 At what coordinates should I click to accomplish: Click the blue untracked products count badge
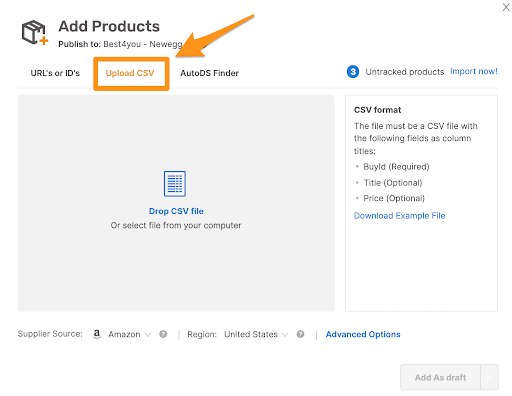353,72
